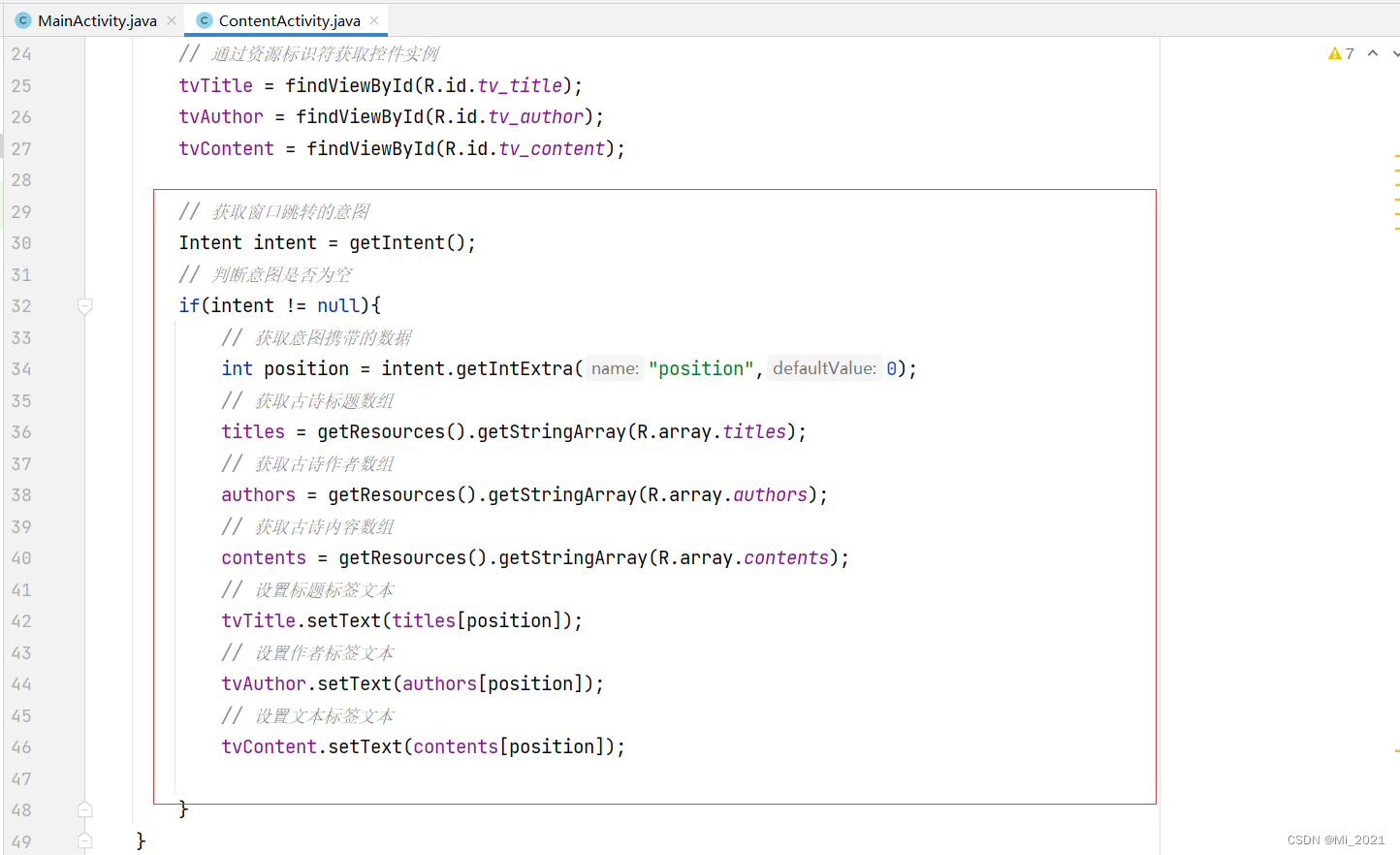Click the int keyword on line 34
The image size is (1400, 855).
[237, 368]
